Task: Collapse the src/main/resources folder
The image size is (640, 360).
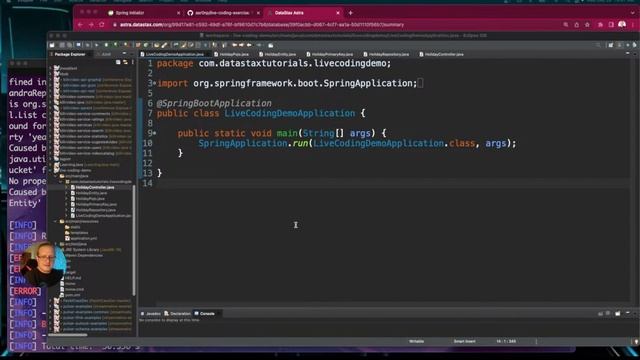Action: (56, 221)
